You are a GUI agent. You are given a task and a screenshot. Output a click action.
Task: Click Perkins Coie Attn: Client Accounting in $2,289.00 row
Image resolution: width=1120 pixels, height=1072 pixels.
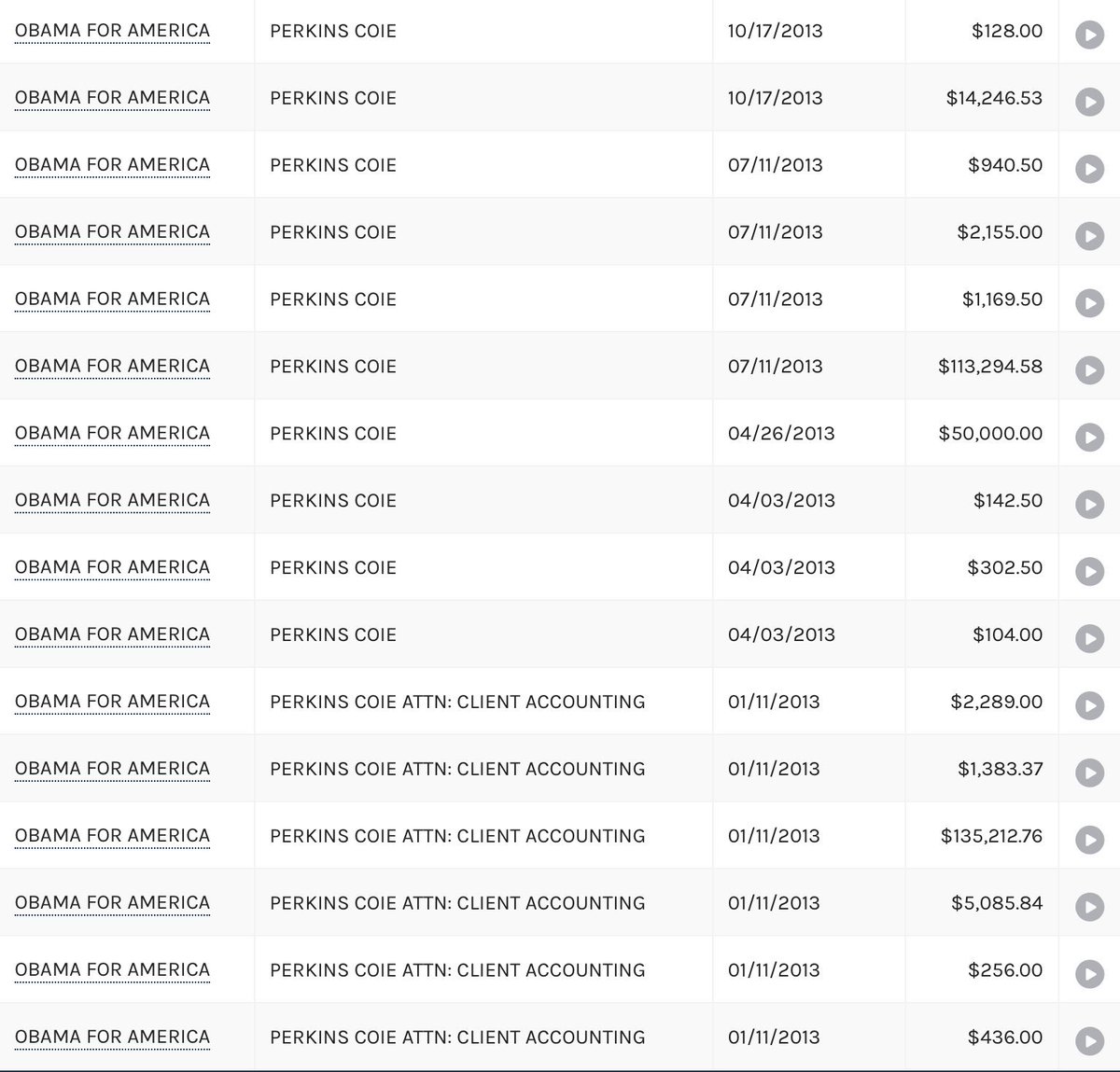[x=457, y=703]
